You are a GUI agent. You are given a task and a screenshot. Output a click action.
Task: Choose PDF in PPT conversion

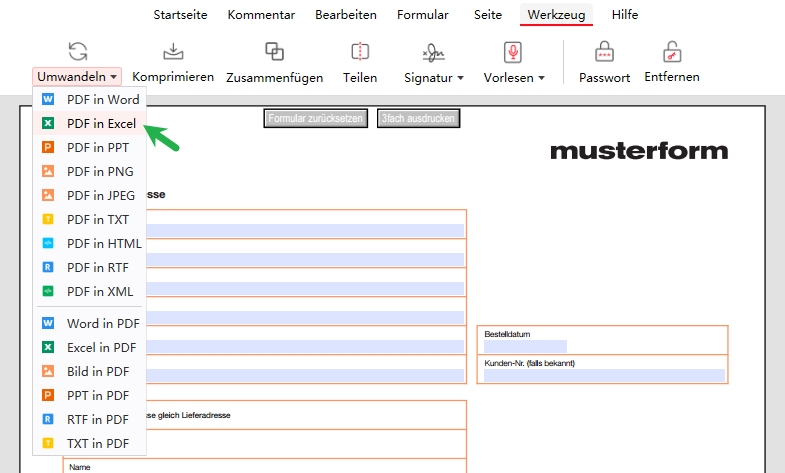click(90, 147)
